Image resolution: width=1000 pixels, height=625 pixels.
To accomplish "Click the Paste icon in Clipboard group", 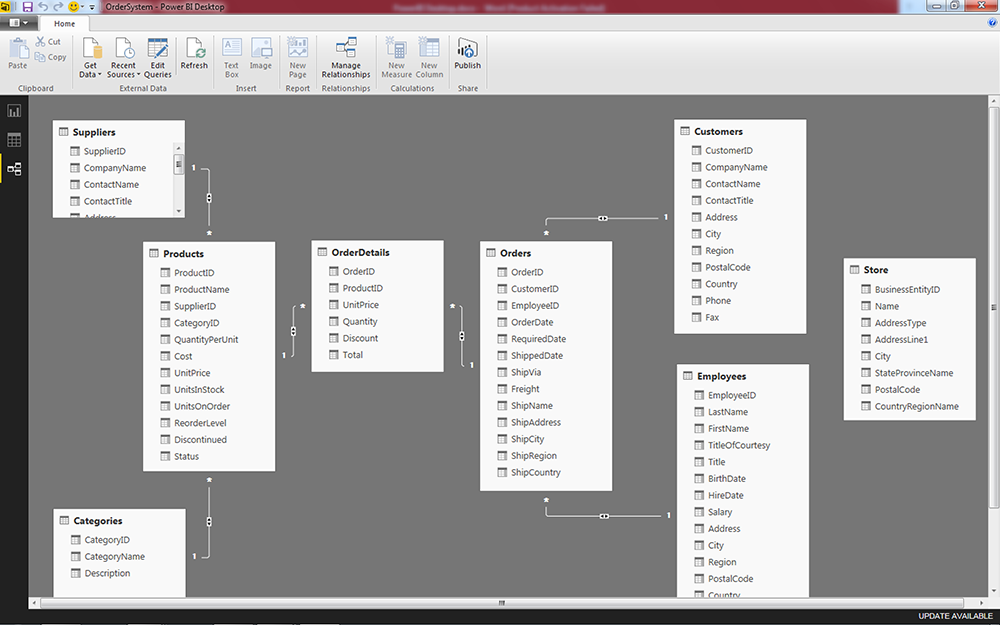I will click(18, 48).
